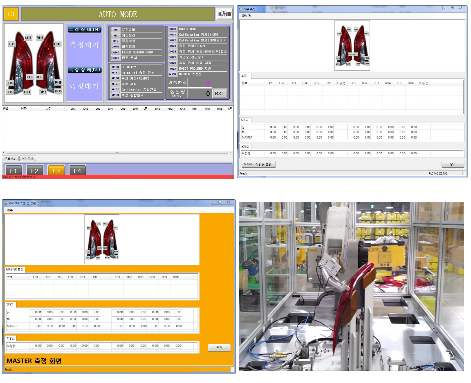Click the F4 button in AUTO MODE window
The height and width of the screenshot is (383, 471).
coord(77,170)
